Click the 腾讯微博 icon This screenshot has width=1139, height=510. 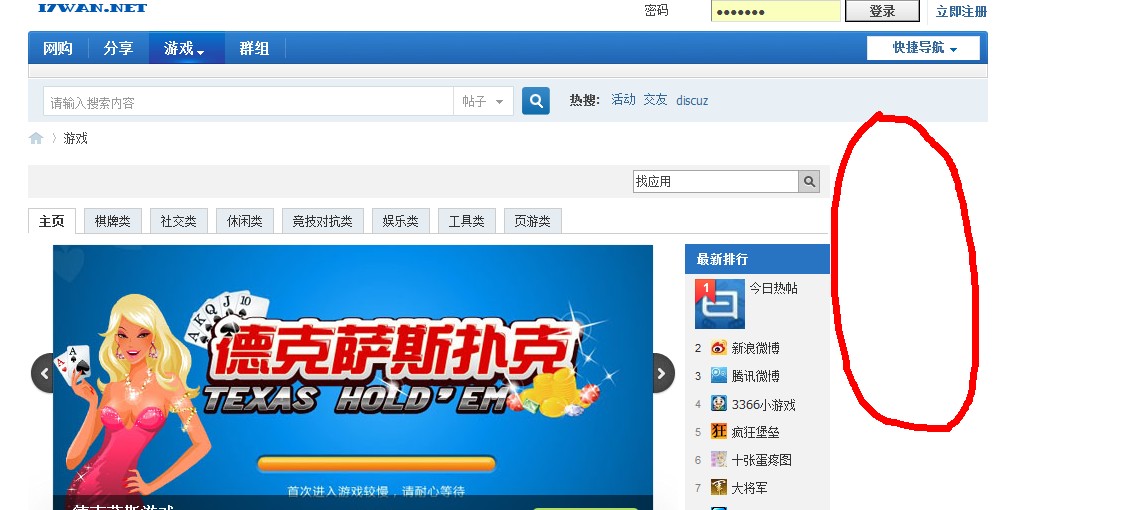pyautogui.click(x=718, y=376)
